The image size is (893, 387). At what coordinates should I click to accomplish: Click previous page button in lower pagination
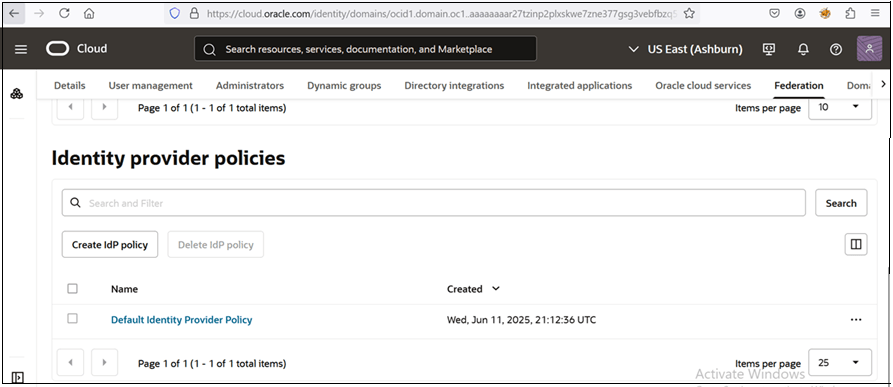(71, 363)
